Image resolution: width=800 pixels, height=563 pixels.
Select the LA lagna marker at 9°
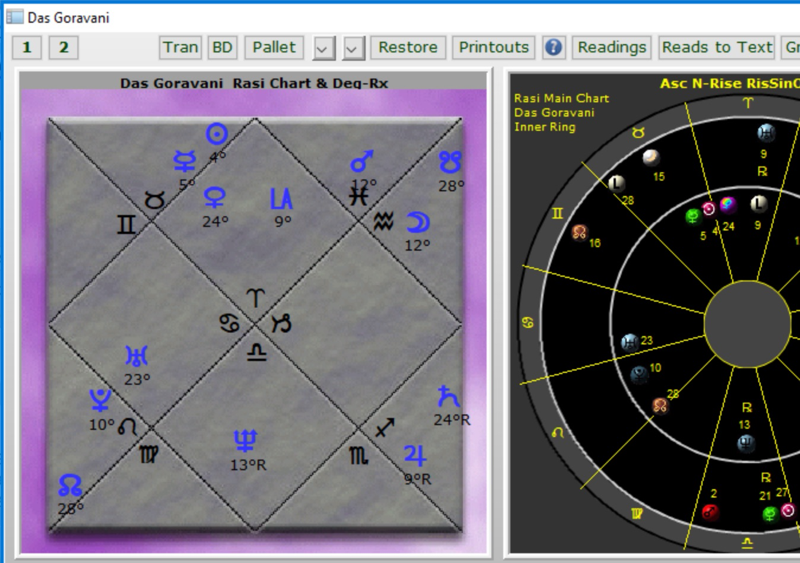click(x=281, y=198)
